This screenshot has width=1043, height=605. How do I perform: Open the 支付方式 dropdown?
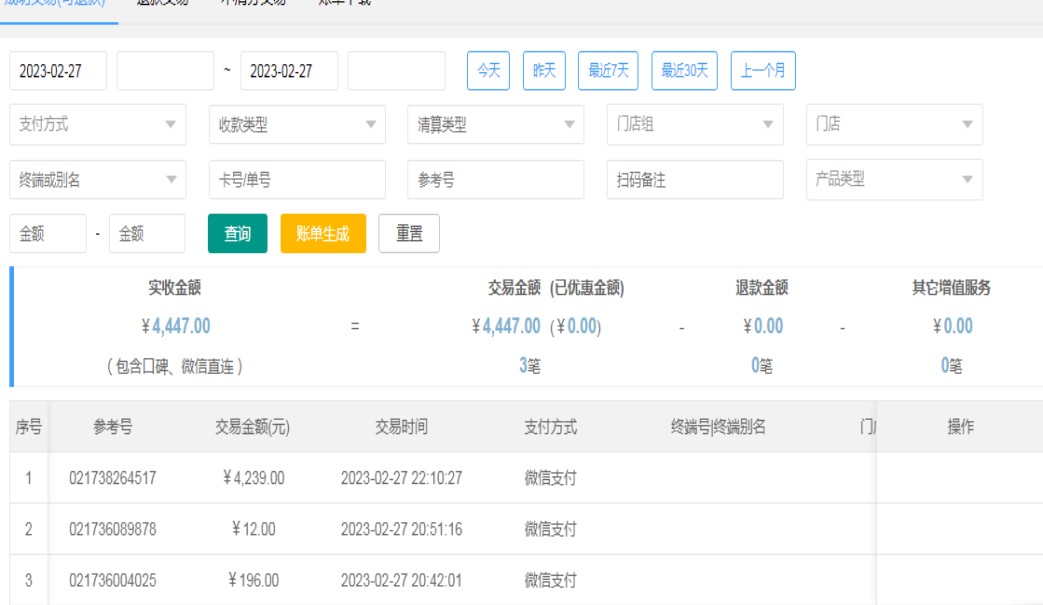pyautogui.click(x=97, y=125)
